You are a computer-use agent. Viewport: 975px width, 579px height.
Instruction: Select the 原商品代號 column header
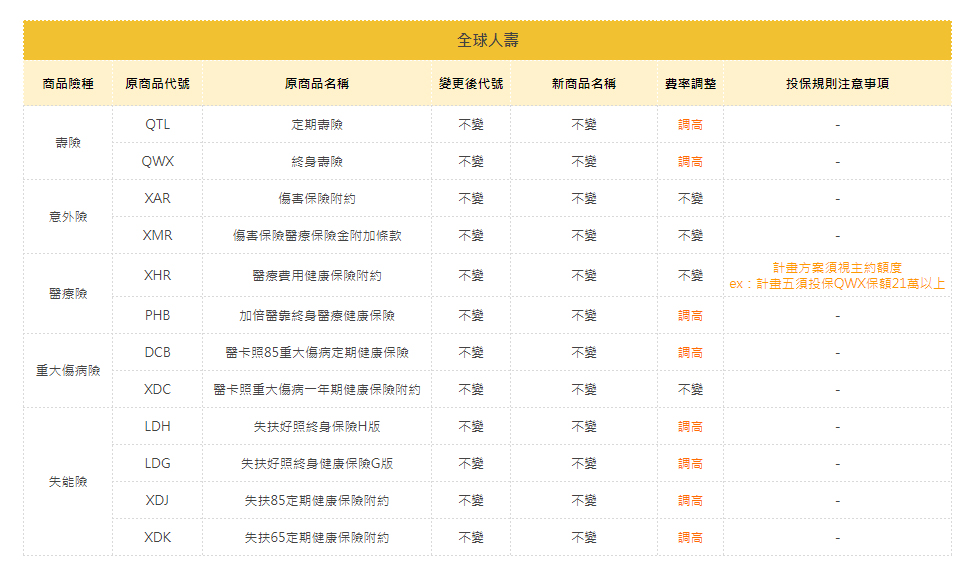point(157,83)
